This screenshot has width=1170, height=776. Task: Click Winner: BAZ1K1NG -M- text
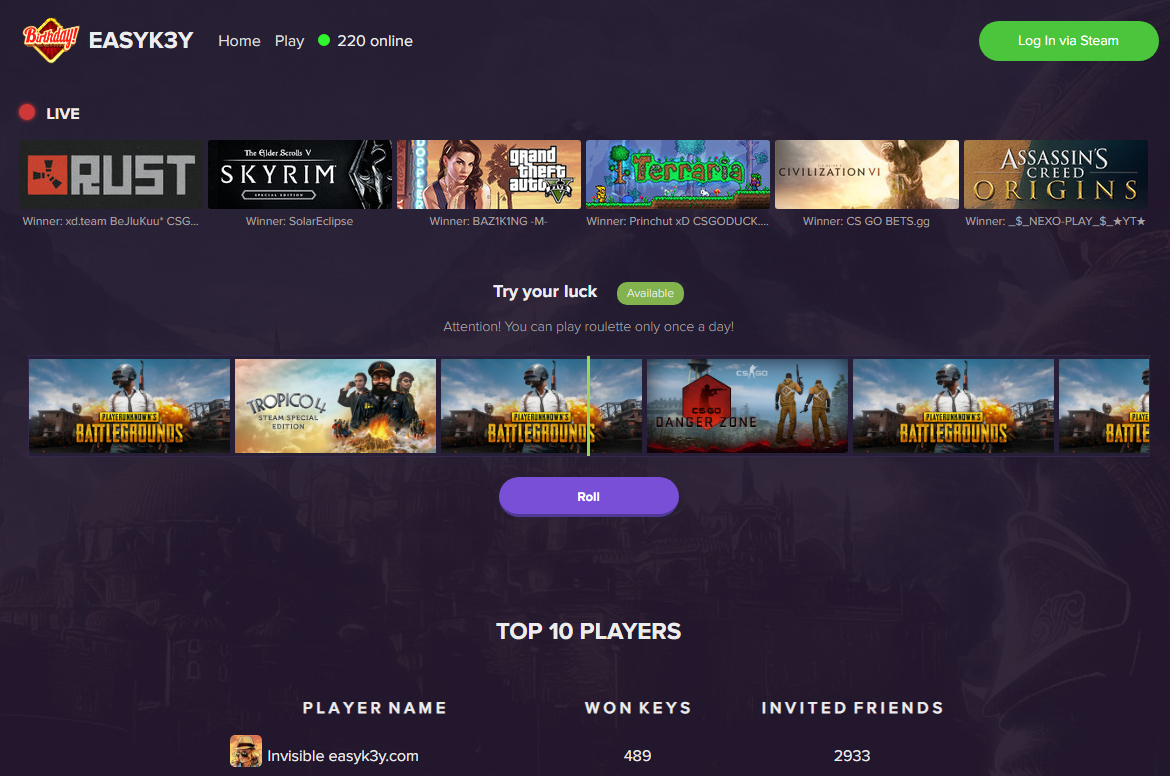click(x=488, y=221)
